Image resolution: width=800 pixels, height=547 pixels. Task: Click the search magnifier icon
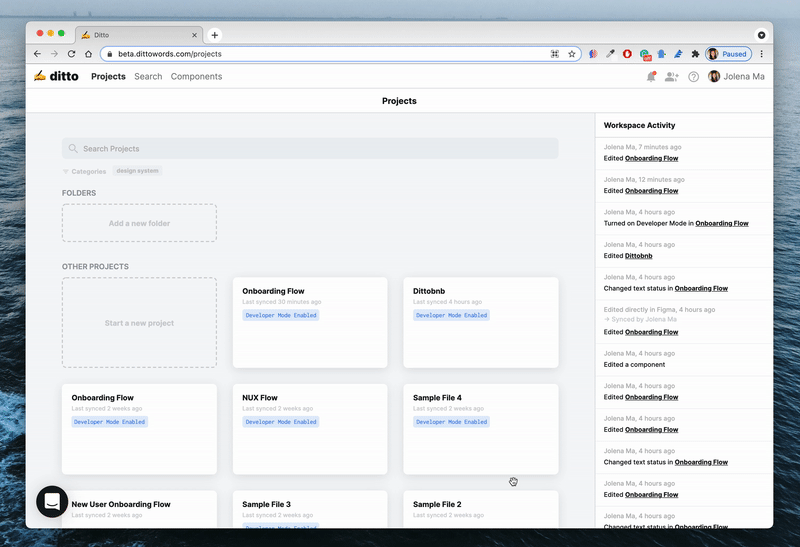[x=73, y=148]
